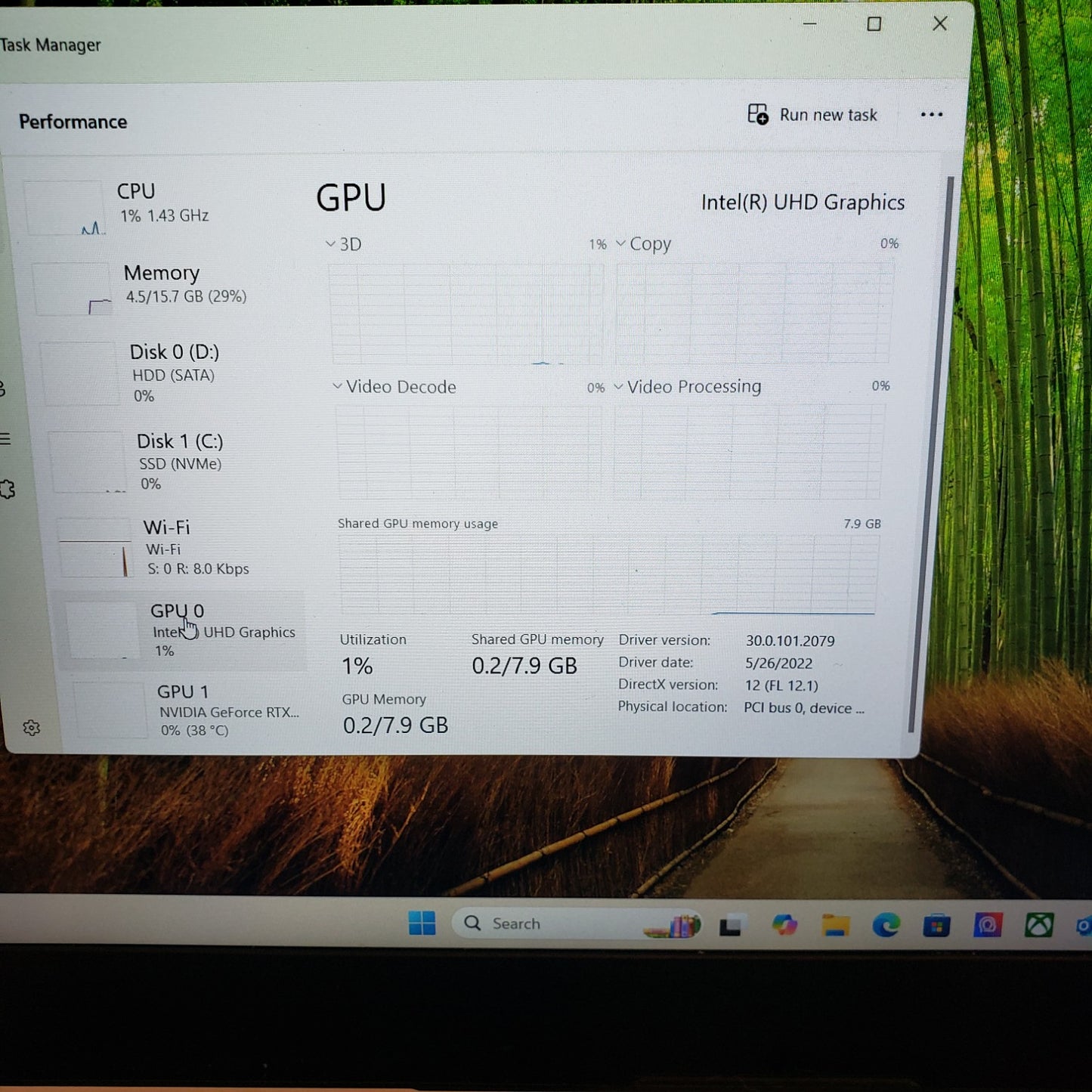Image resolution: width=1092 pixels, height=1092 pixels.
Task: Open Task View from the taskbar
Action: [731, 925]
